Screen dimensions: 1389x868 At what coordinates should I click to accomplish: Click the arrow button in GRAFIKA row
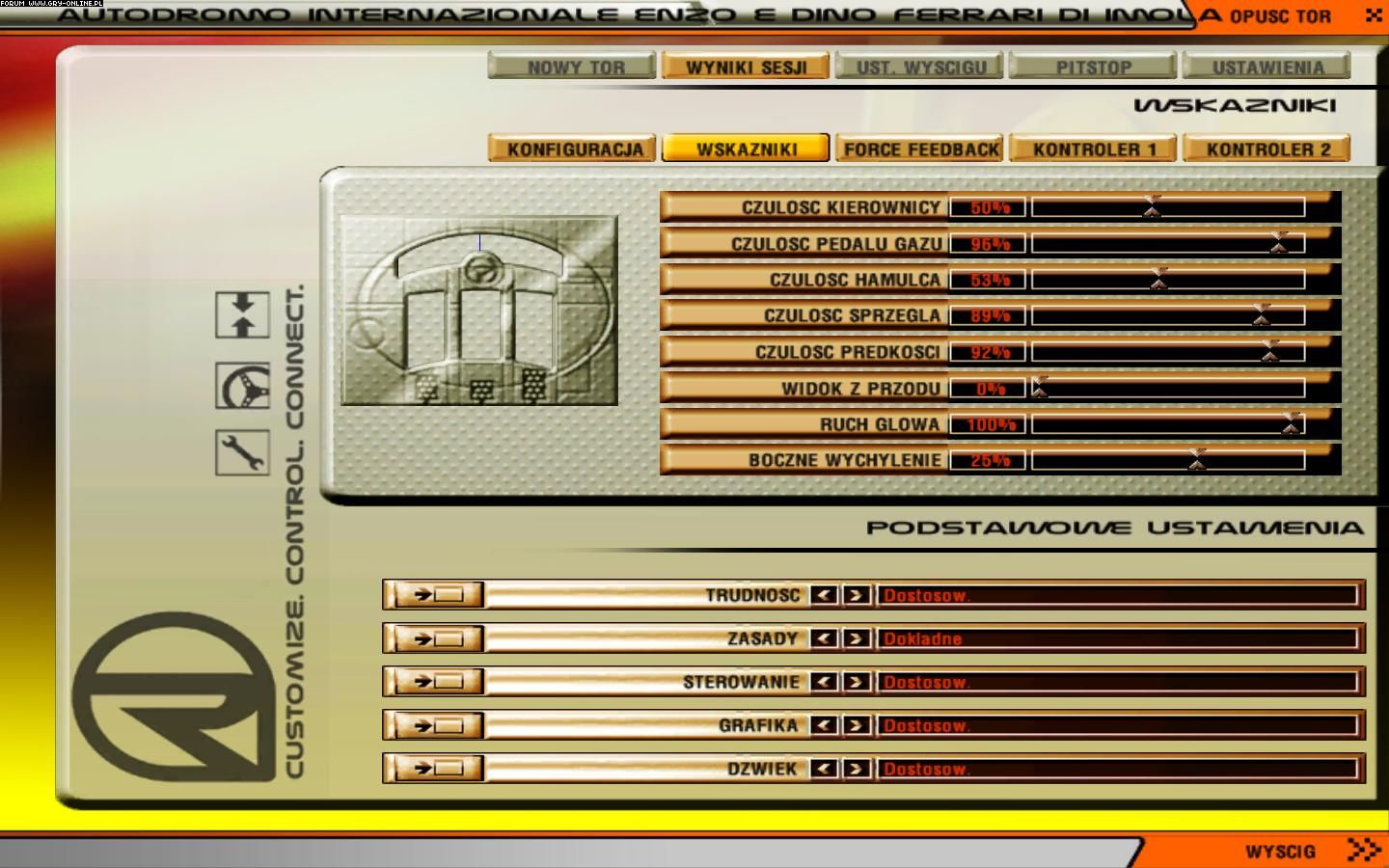438,725
